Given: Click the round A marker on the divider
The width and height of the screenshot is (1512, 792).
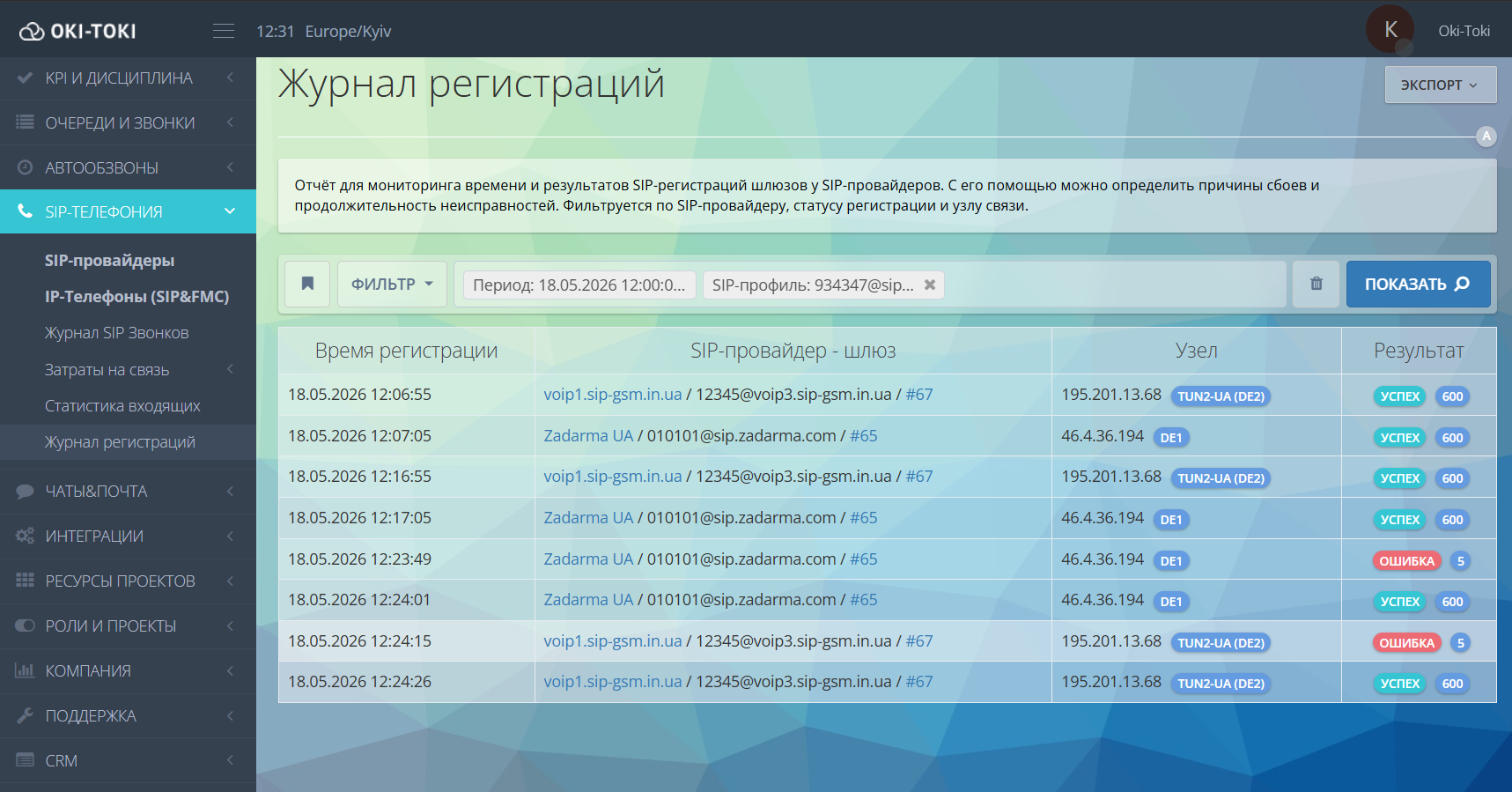Looking at the screenshot, I should click(x=1486, y=137).
